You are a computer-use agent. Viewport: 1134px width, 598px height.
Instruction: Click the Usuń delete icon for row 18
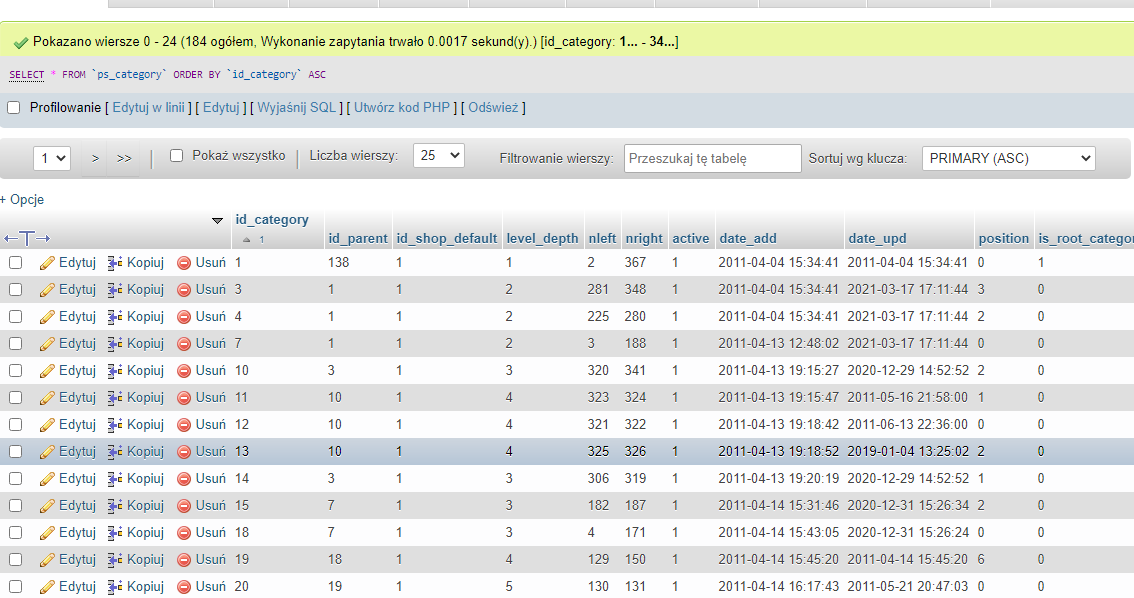pyautogui.click(x=184, y=533)
